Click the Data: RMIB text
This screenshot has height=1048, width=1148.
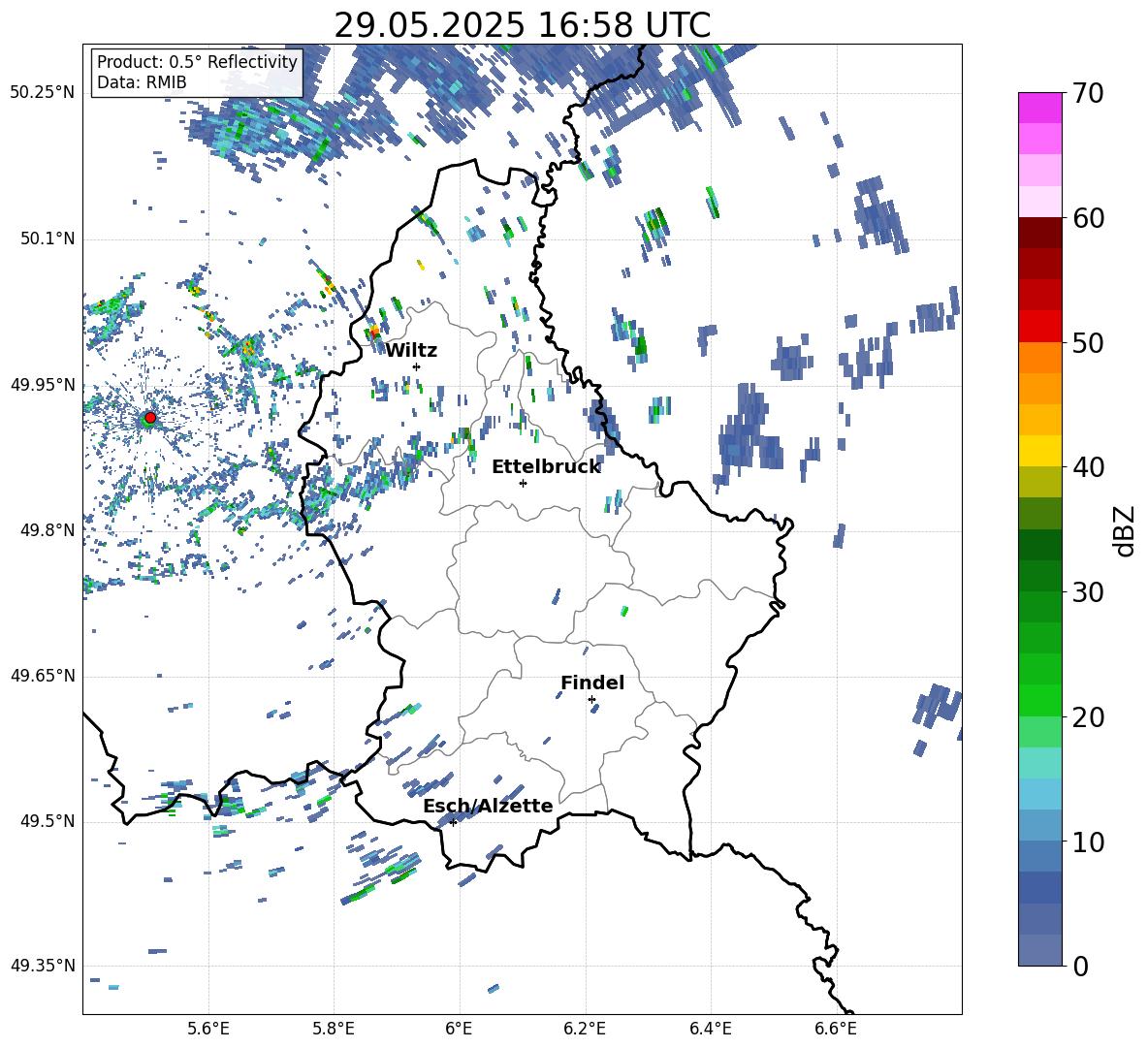[x=142, y=82]
